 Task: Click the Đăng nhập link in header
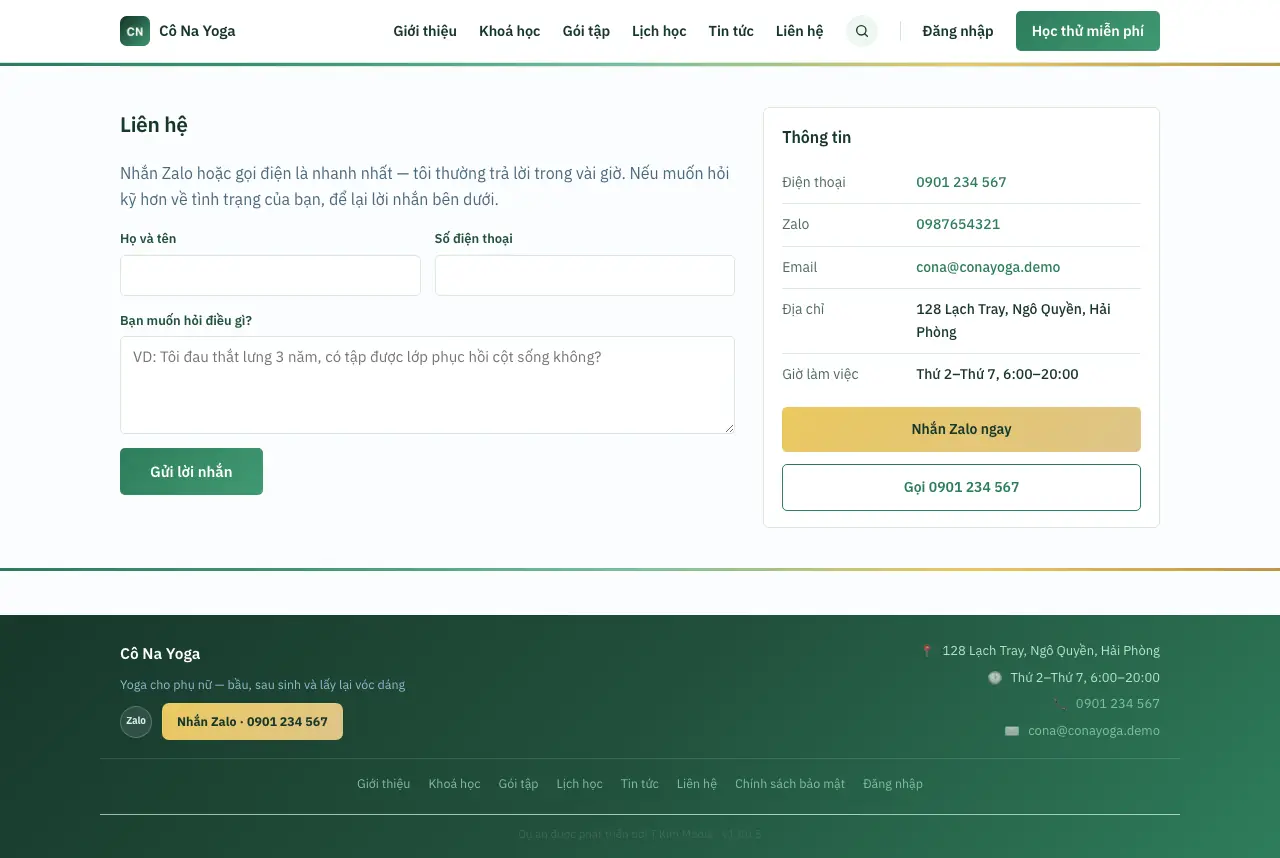[958, 31]
